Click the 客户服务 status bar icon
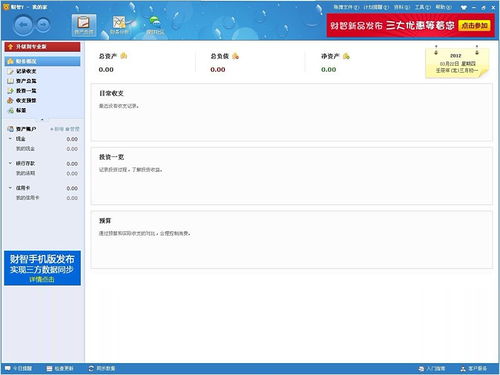The width and height of the screenshot is (500, 375). (463, 369)
